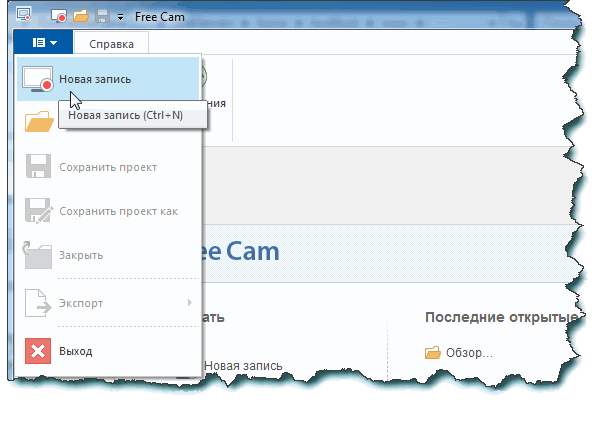616x426 pixels.
Task: Open the blue application menu button
Action: (x=43, y=42)
